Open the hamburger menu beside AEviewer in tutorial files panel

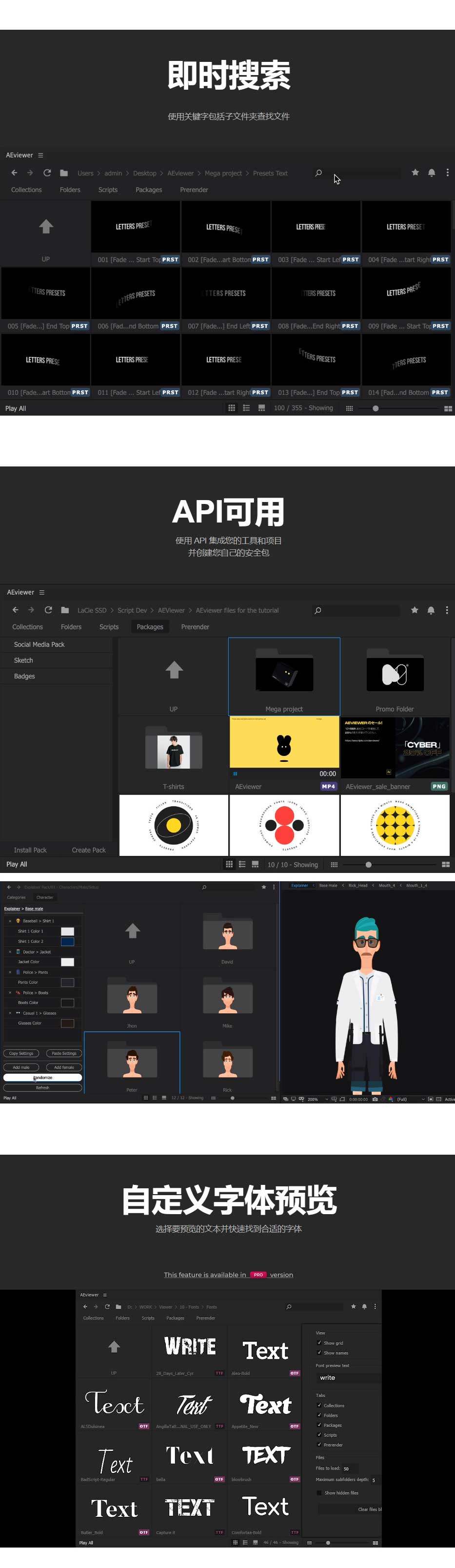[41, 592]
